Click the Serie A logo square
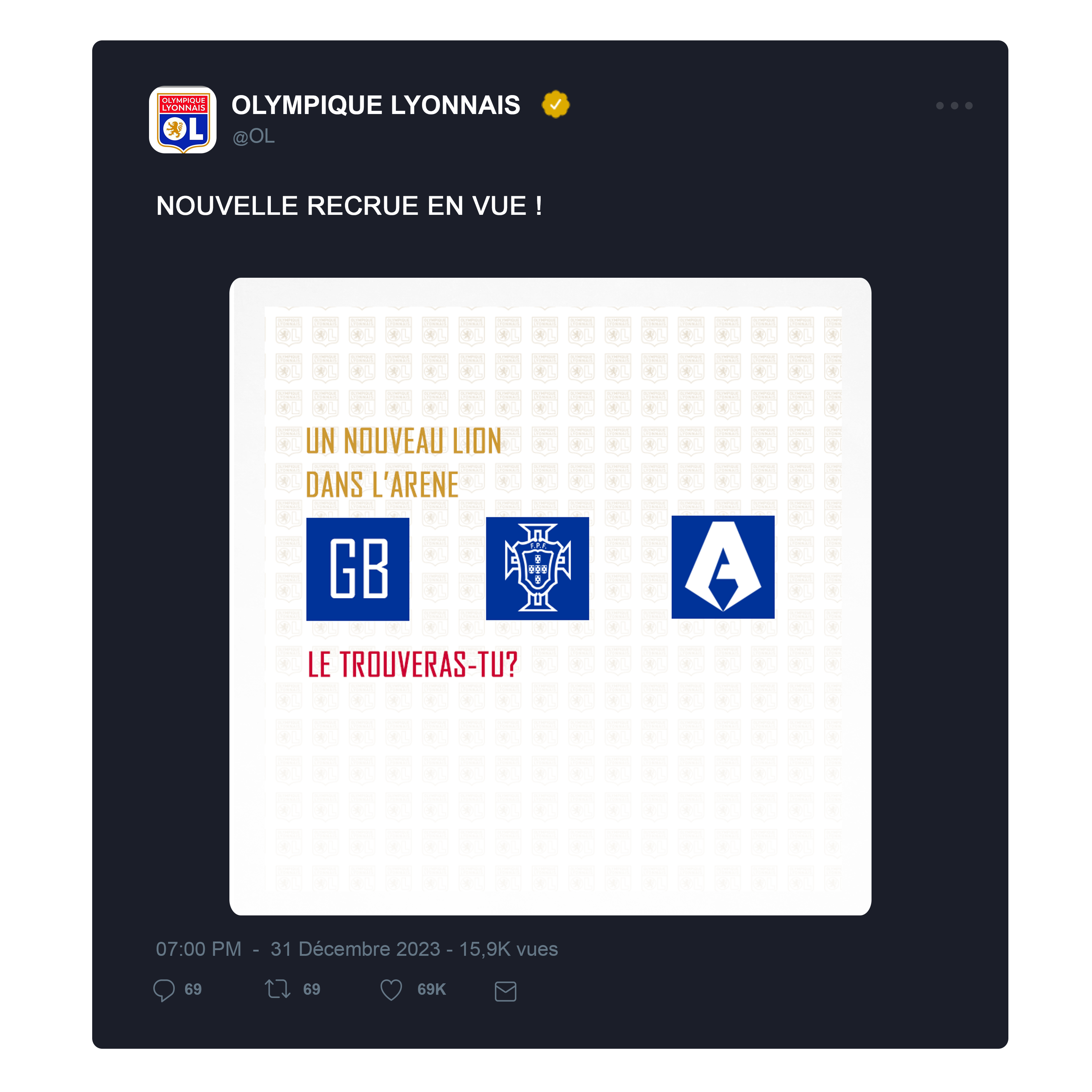 tap(723, 567)
